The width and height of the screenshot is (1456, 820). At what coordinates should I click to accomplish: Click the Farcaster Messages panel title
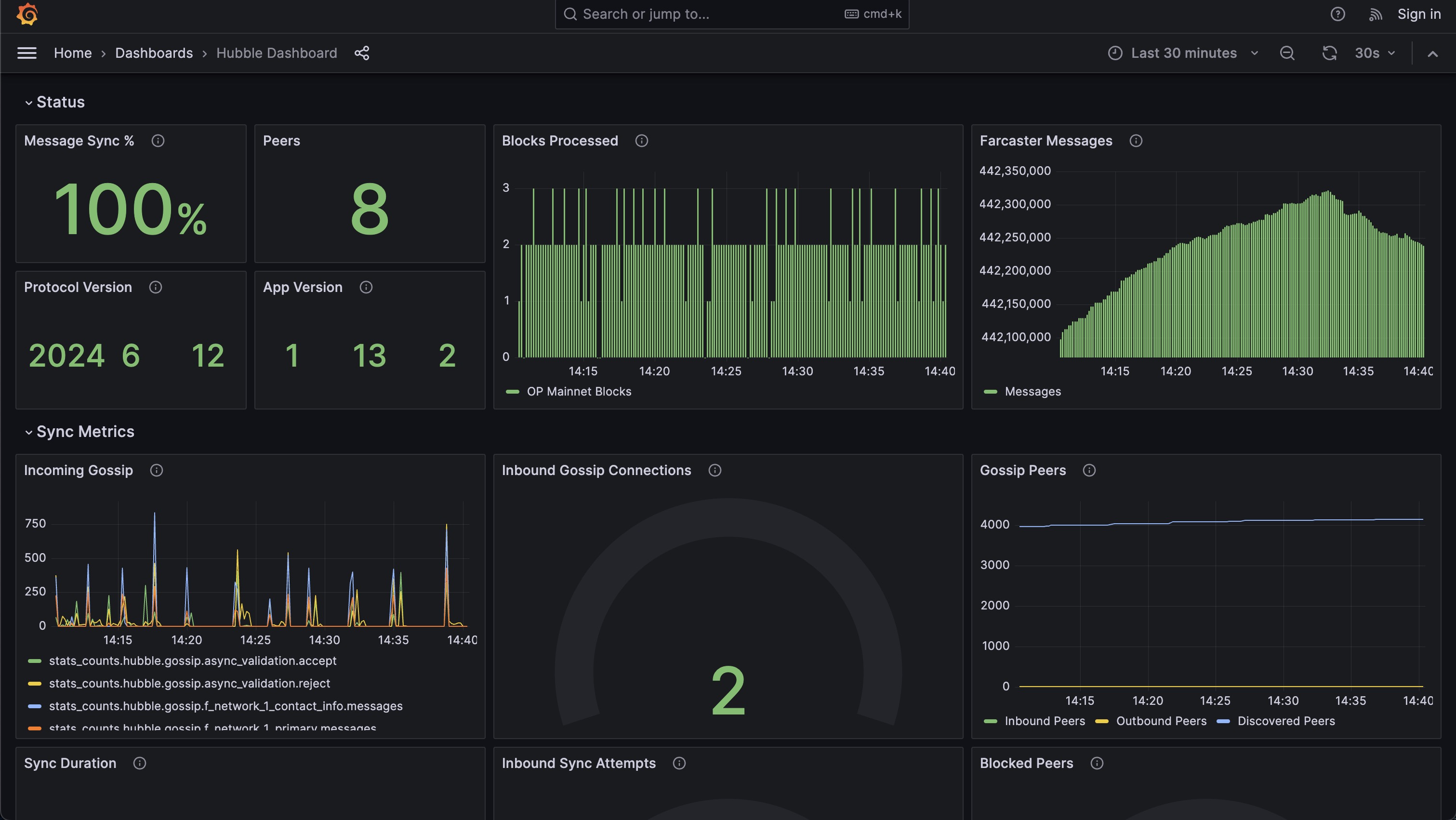(1046, 141)
